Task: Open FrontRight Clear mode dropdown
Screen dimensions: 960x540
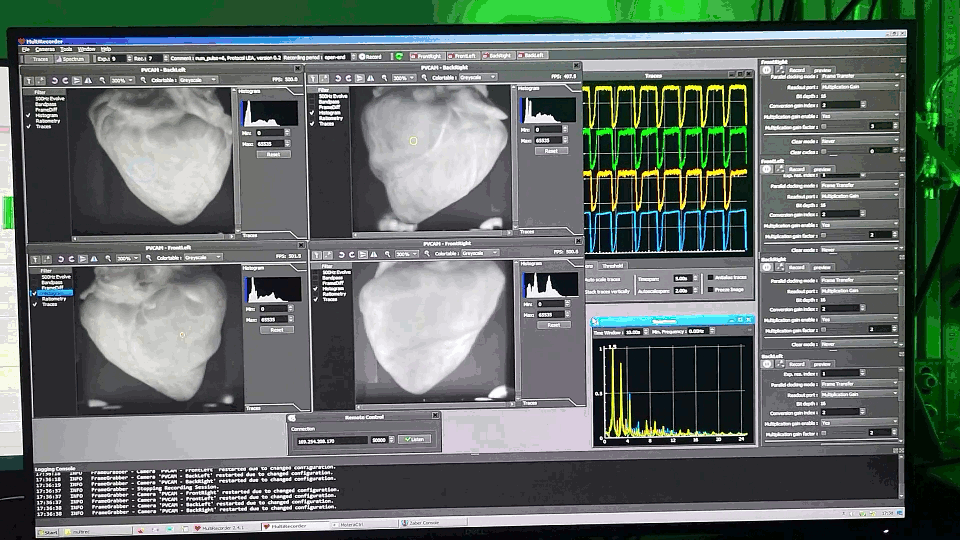Action: 860,141
